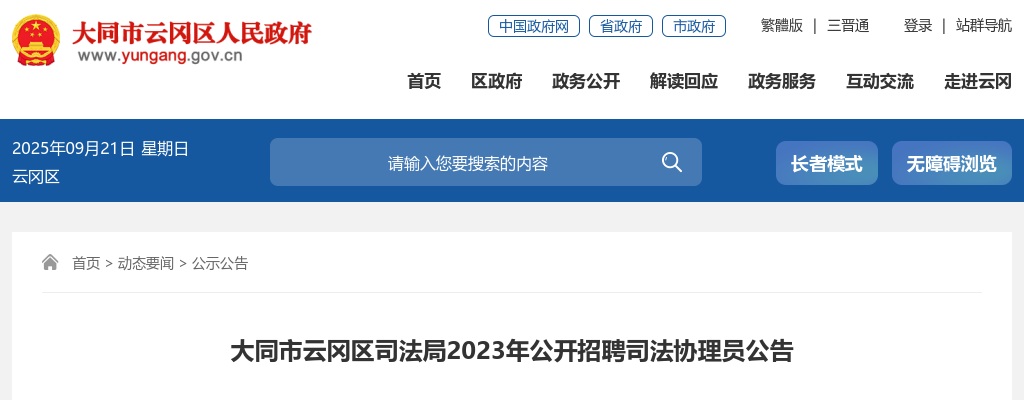
Task: Enable 长者模式 elder mode
Action: click(x=827, y=163)
